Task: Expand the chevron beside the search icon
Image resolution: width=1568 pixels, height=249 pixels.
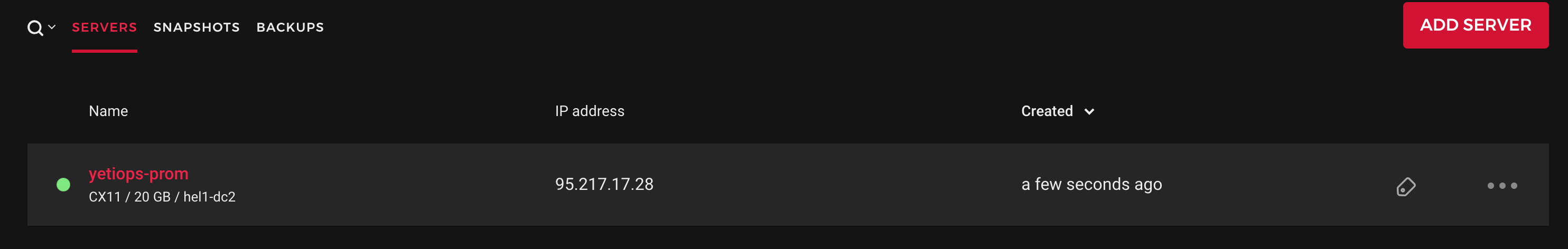Action: coord(52,27)
